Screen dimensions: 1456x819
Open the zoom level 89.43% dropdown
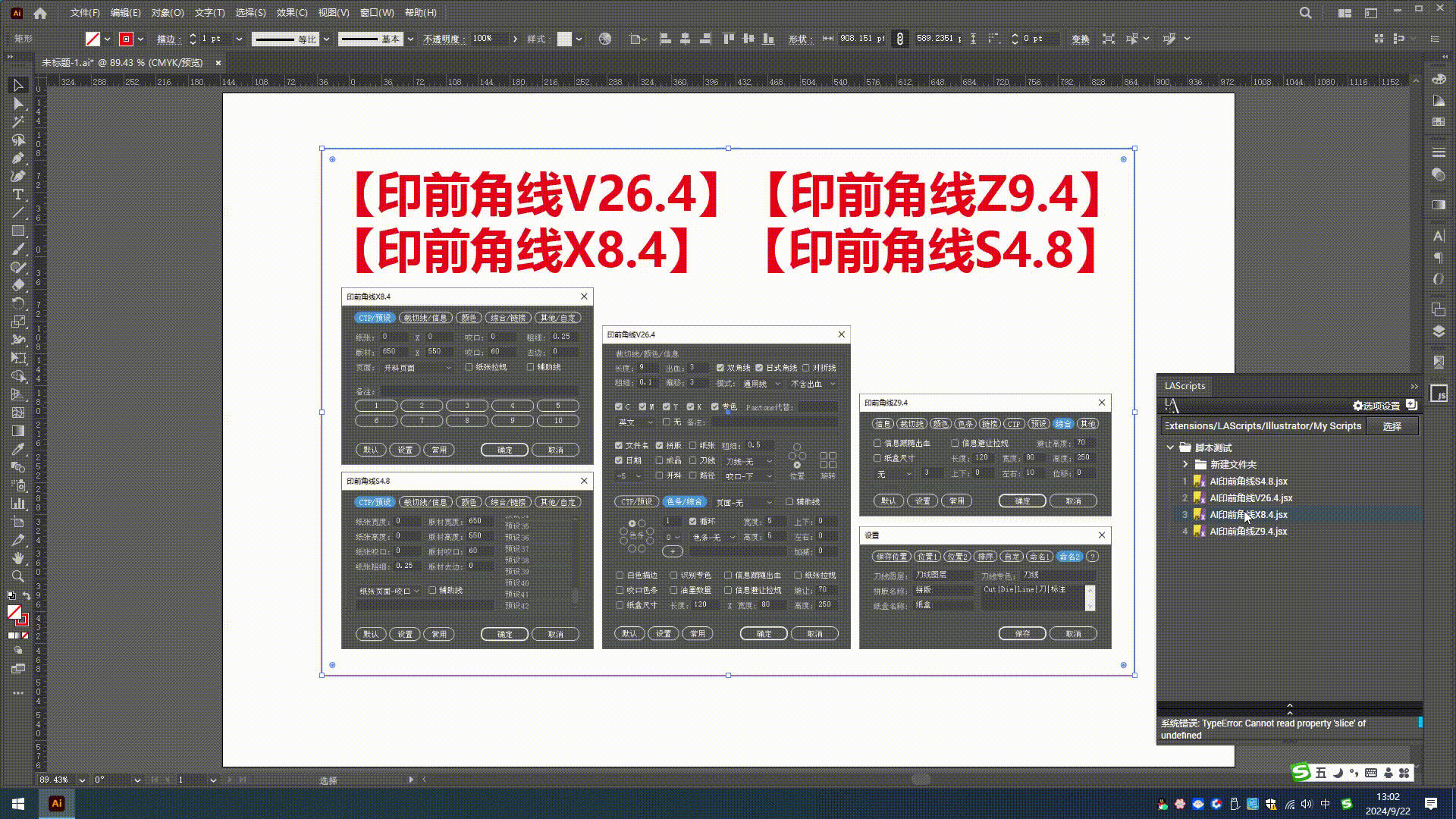pos(82,780)
